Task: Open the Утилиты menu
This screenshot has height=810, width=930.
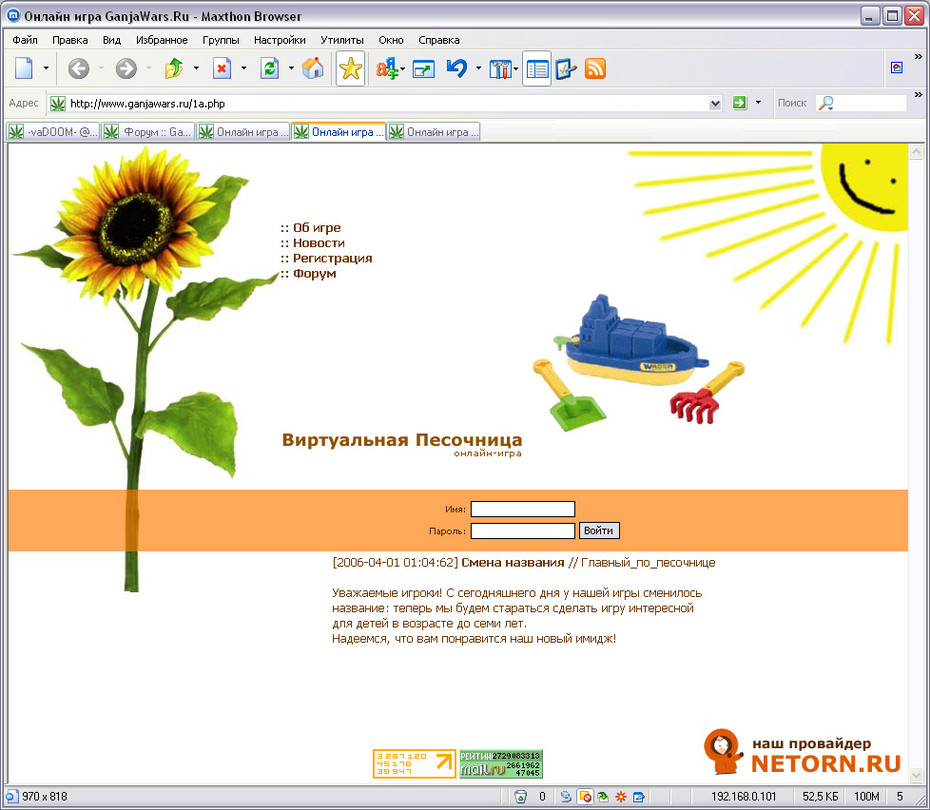Action: (342, 40)
